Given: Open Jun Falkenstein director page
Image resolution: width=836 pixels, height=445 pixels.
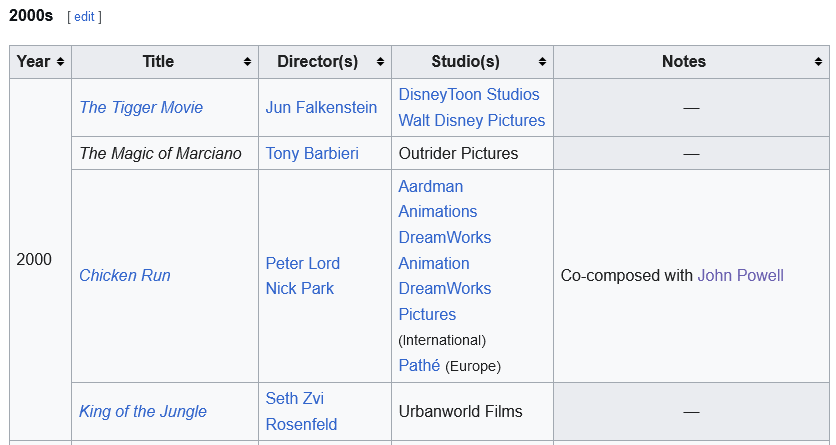Looking at the screenshot, I should pyautogui.click(x=321, y=108).
